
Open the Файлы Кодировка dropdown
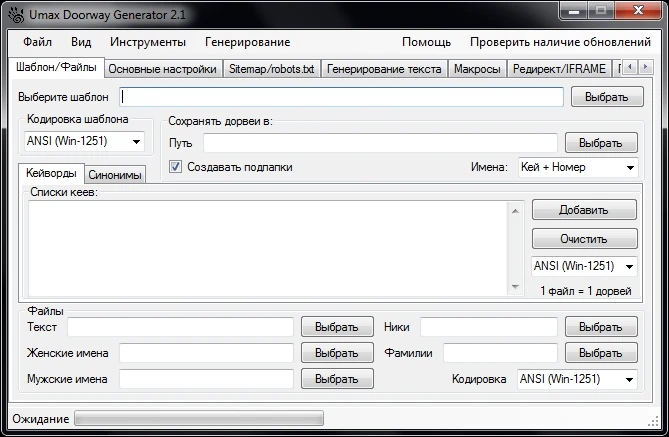click(577, 379)
